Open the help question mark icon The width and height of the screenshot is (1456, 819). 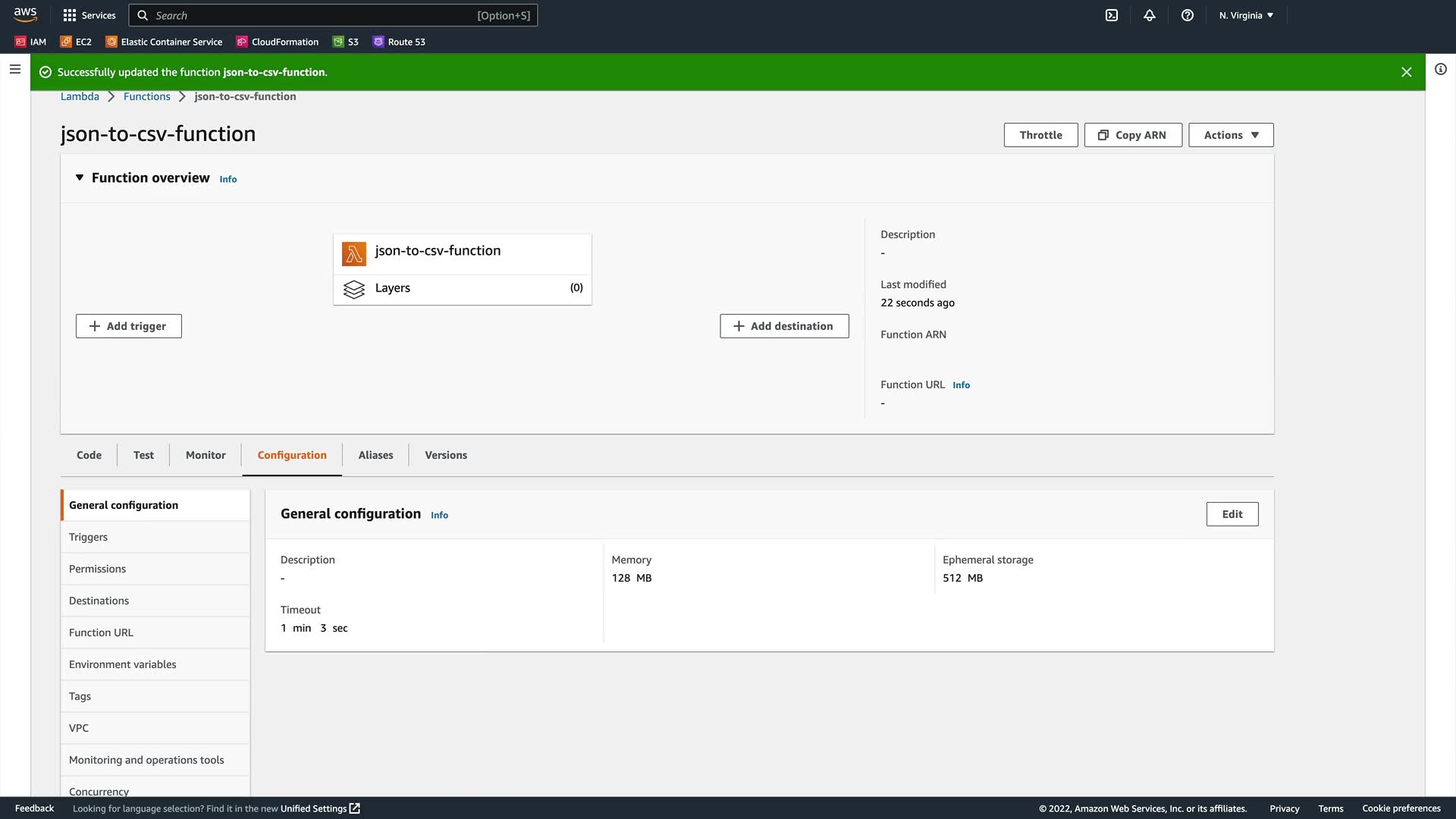tap(1188, 15)
